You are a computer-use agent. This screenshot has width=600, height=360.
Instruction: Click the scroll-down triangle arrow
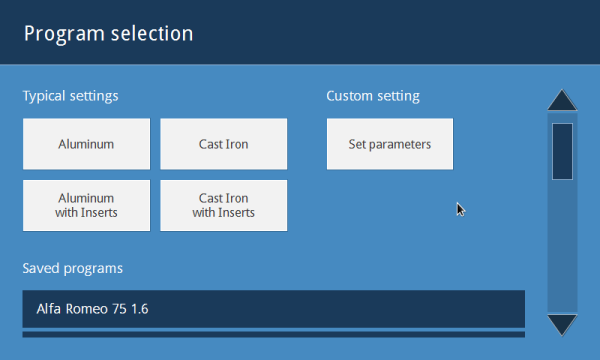point(562,325)
